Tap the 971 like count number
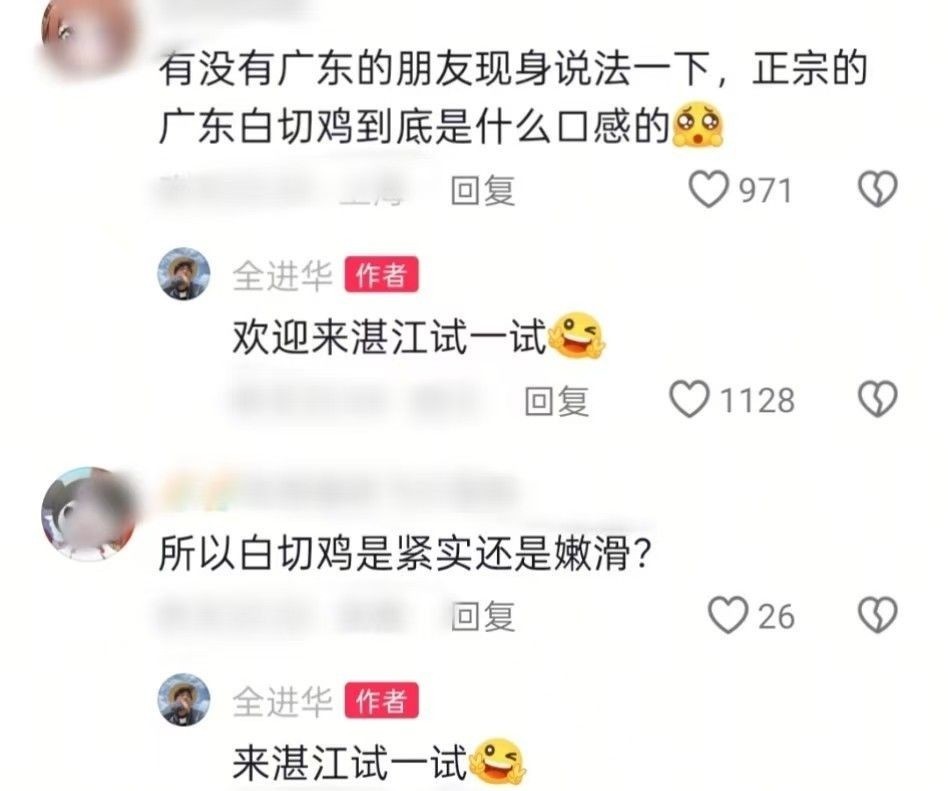 tap(765, 190)
